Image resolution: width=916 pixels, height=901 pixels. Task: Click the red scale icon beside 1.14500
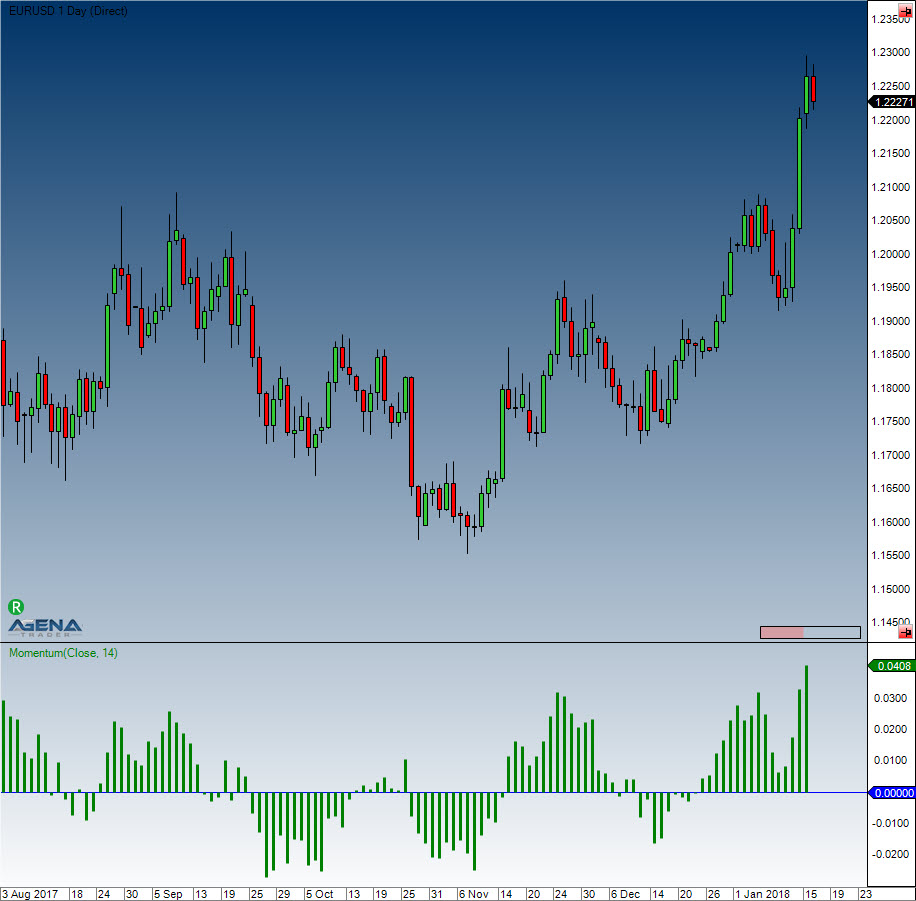(904, 632)
